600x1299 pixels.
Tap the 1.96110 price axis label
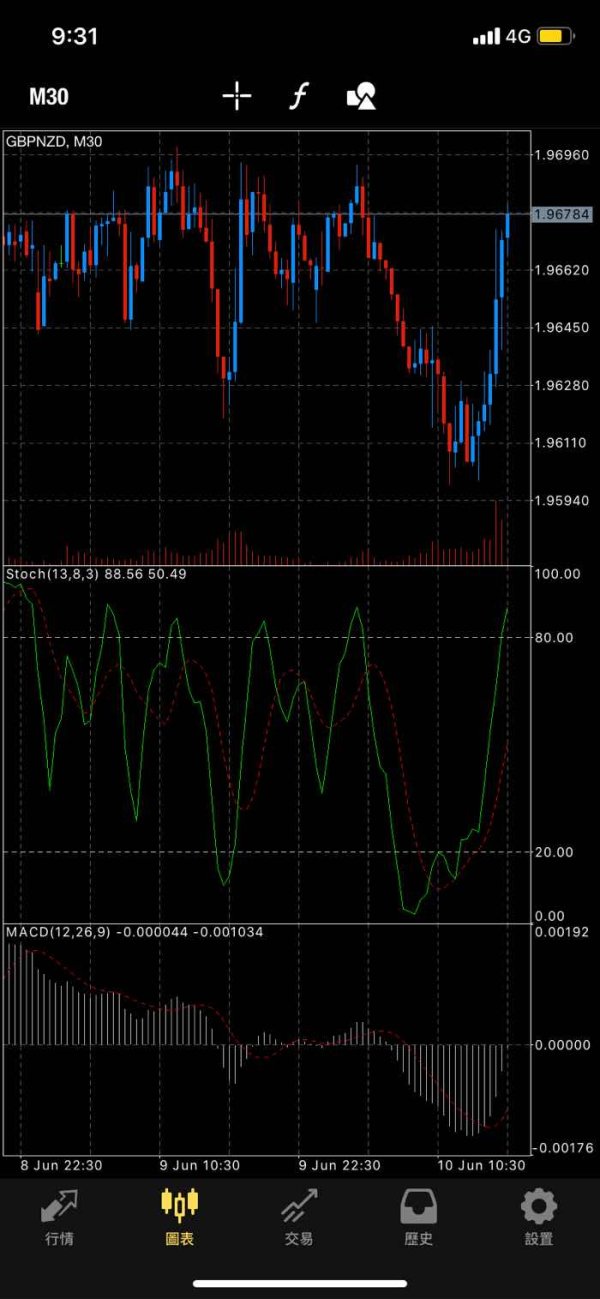tap(562, 442)
